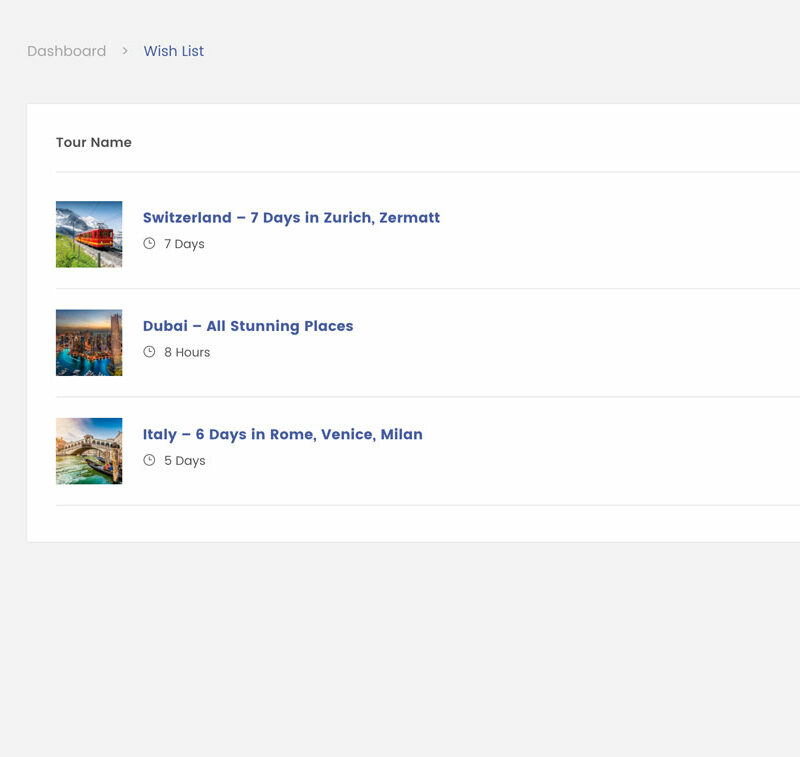
Task: Go to Dashboard via the breadcrumb
Action: coord(66,51)
